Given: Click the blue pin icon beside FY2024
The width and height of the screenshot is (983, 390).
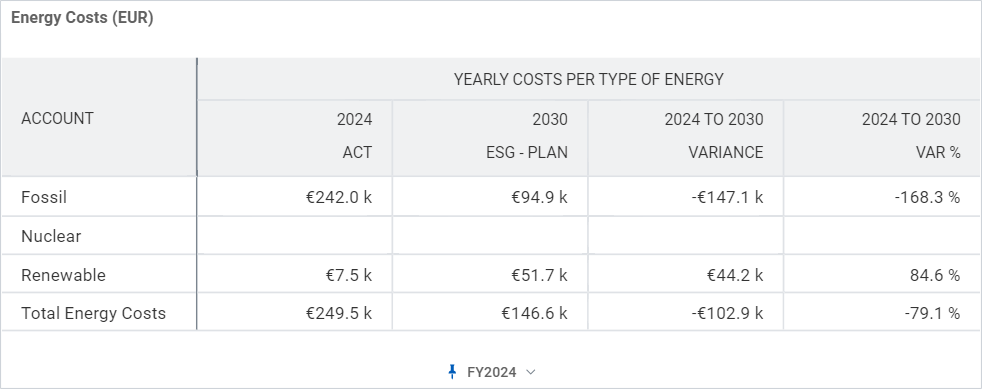Looking at the screenshot, I should click(x=452, y=372).
